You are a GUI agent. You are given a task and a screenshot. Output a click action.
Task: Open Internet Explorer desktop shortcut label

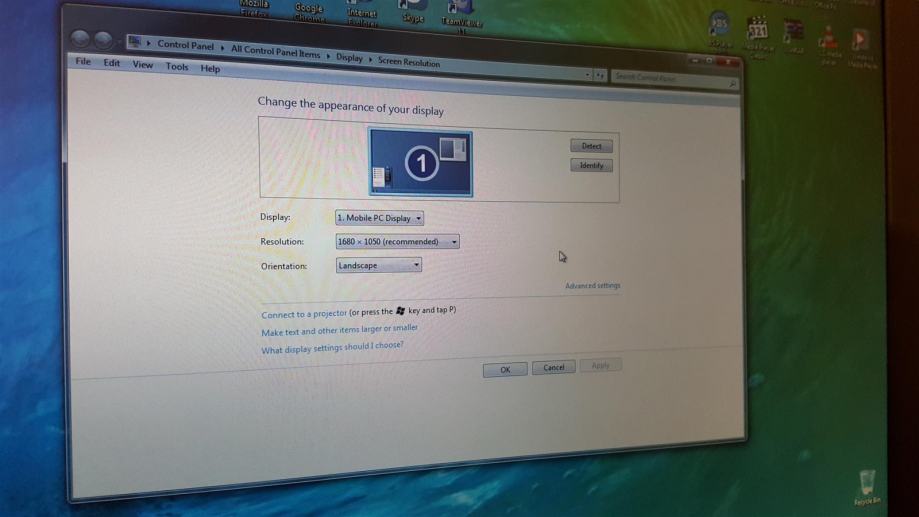[362, 17]
